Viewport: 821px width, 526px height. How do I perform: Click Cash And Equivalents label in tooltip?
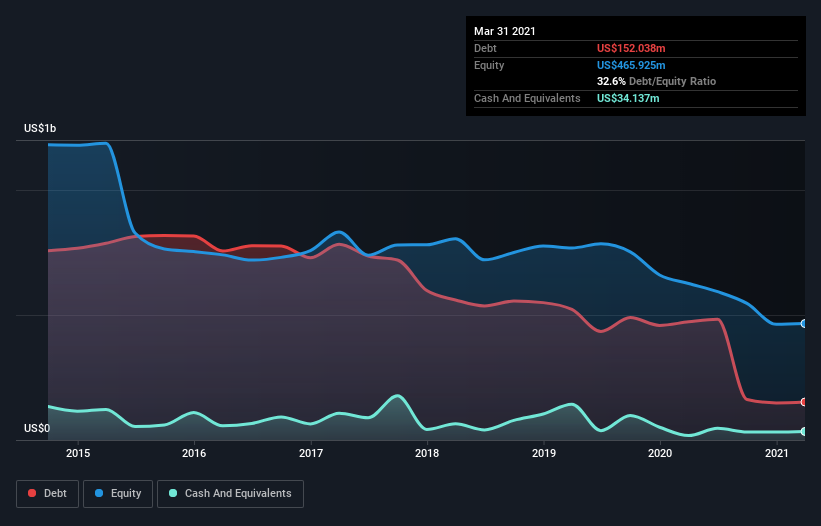(x=527, y=98)
